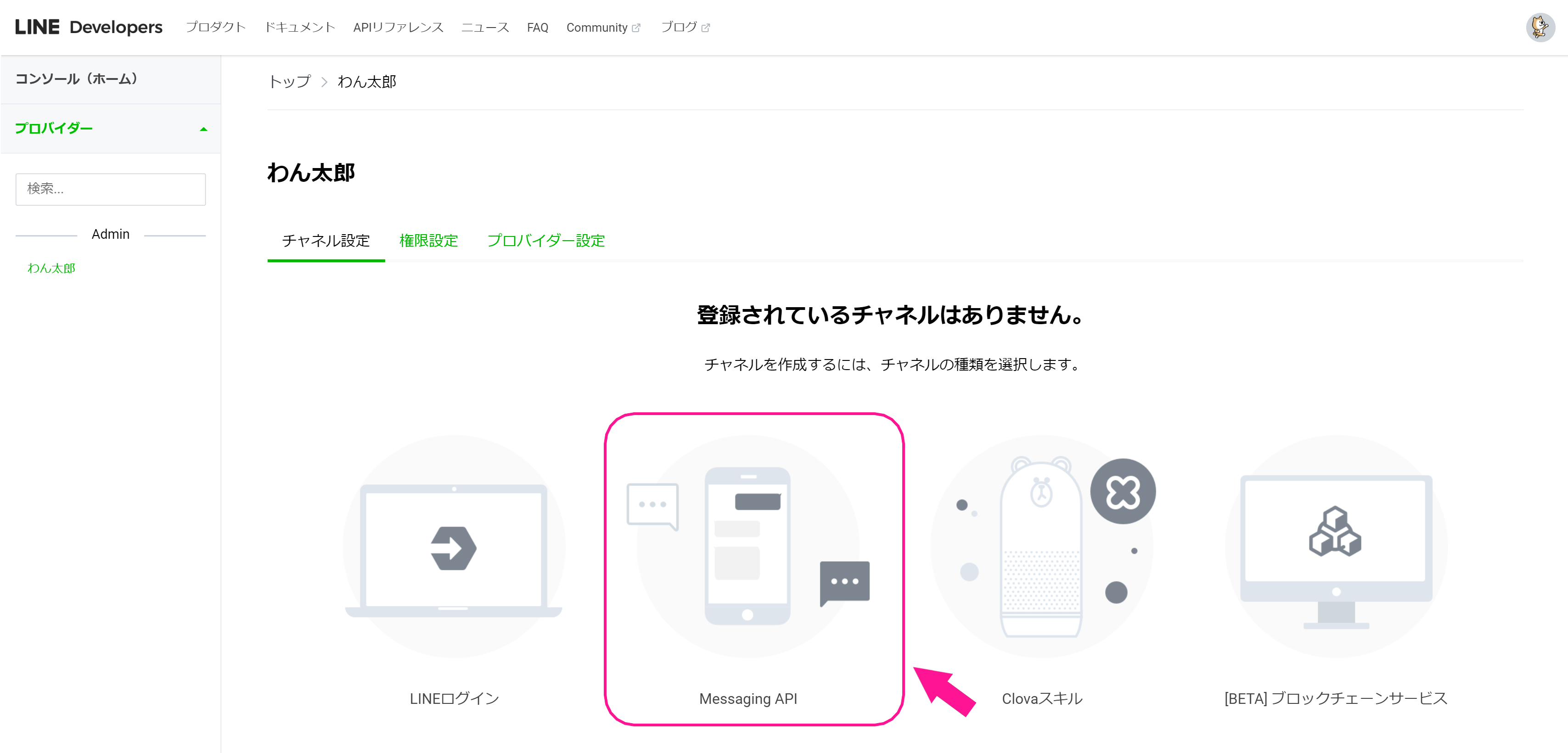Viewport: 1568px width, 753px height.
Task: Click the 検索 input field
Action: [111, 189]
